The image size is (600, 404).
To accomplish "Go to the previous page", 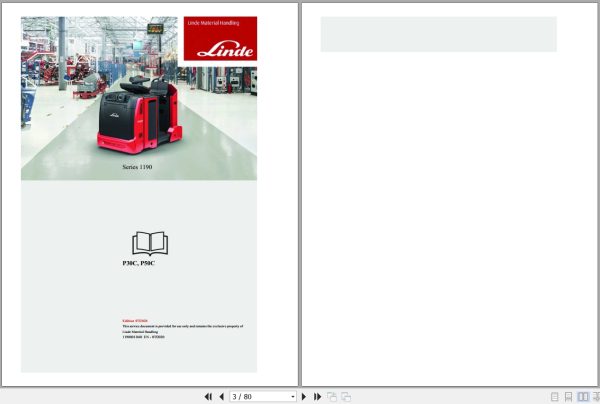I will (x=222, y=397).
